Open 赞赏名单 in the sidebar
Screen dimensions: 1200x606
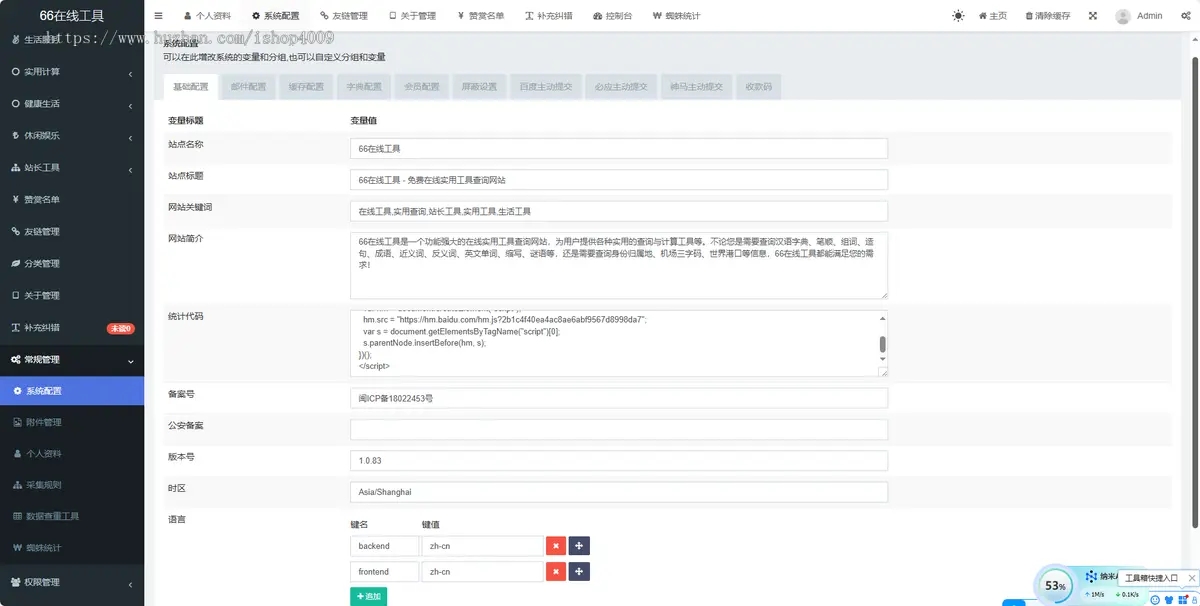(x=72, y=199)
